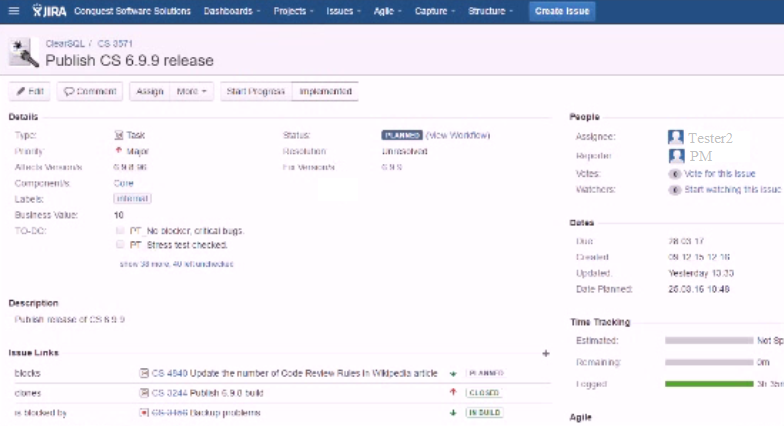
Task: Click priority arrow in CS 4840 row
Action: (x=453, y=374)
